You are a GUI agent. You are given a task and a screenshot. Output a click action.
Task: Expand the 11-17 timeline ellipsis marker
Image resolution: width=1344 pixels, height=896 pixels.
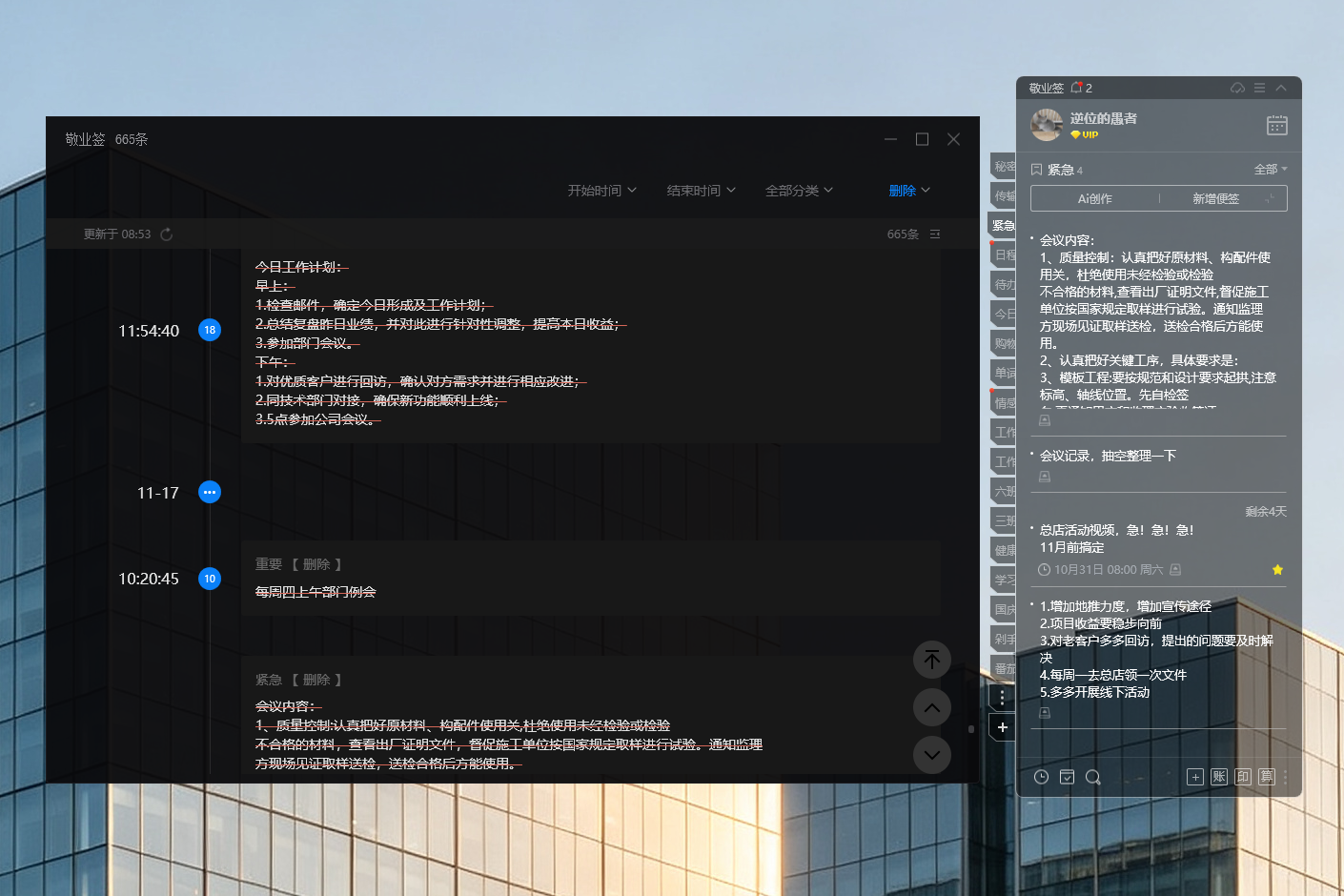210,492
